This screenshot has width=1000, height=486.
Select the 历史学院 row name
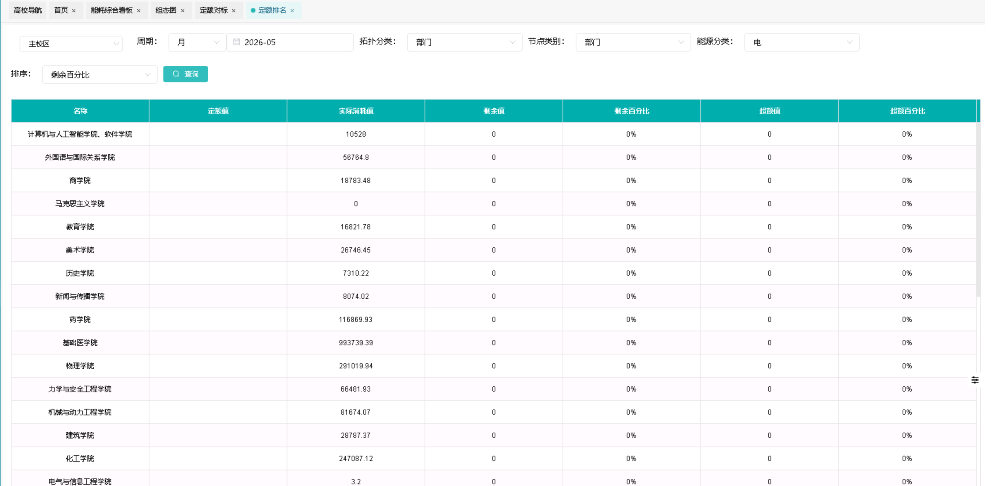tap(80, 273)
